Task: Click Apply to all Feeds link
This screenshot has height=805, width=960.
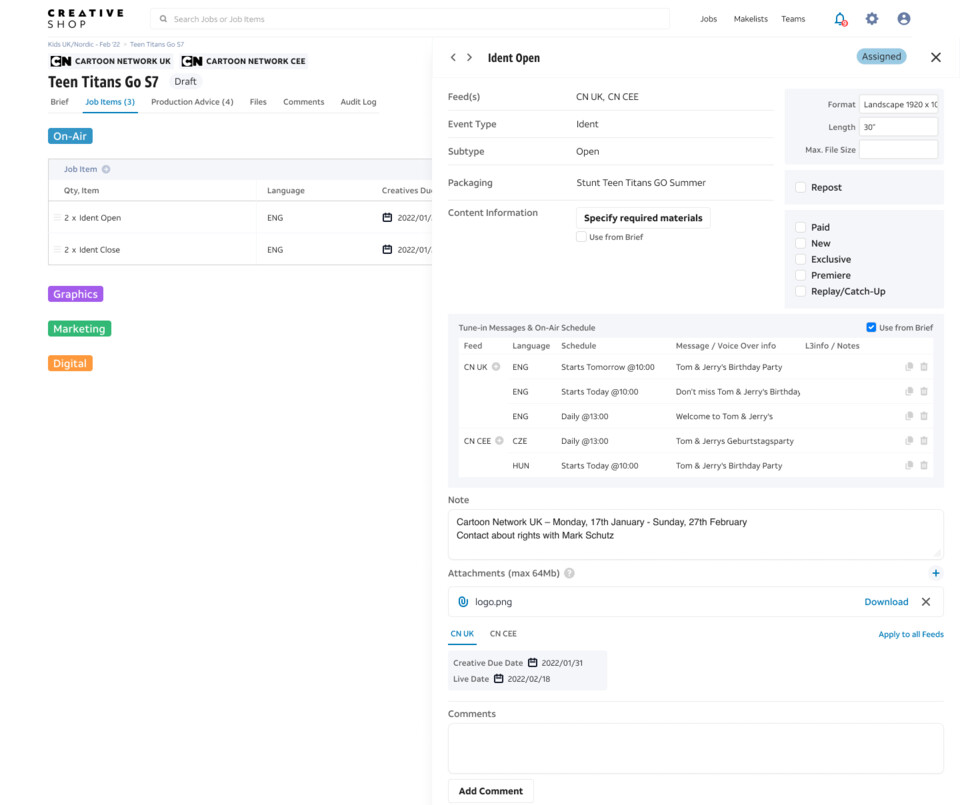Action: coord(910,634)
